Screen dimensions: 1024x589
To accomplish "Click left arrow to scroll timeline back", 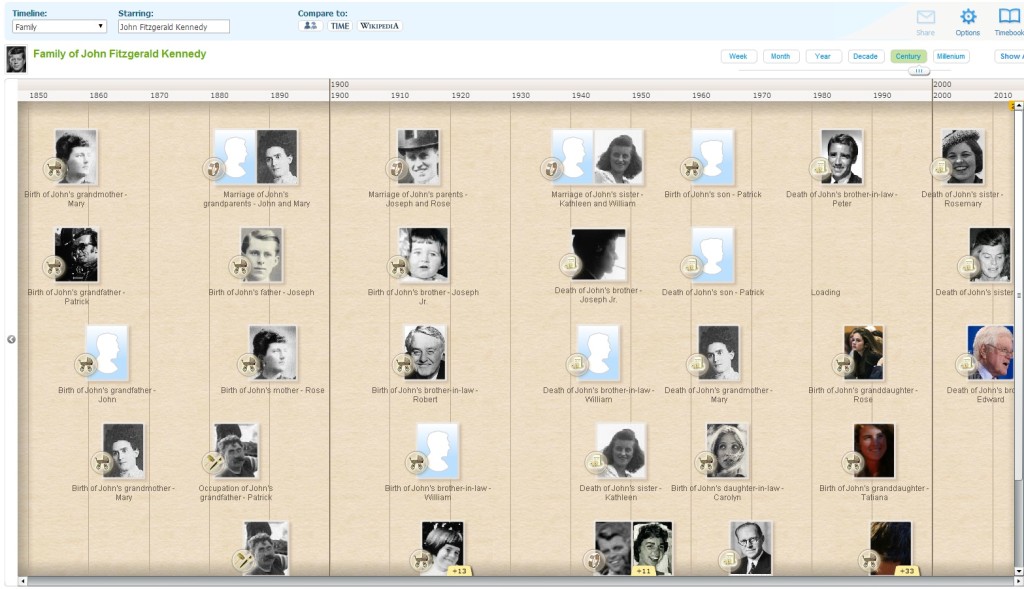I will (11, 339).
